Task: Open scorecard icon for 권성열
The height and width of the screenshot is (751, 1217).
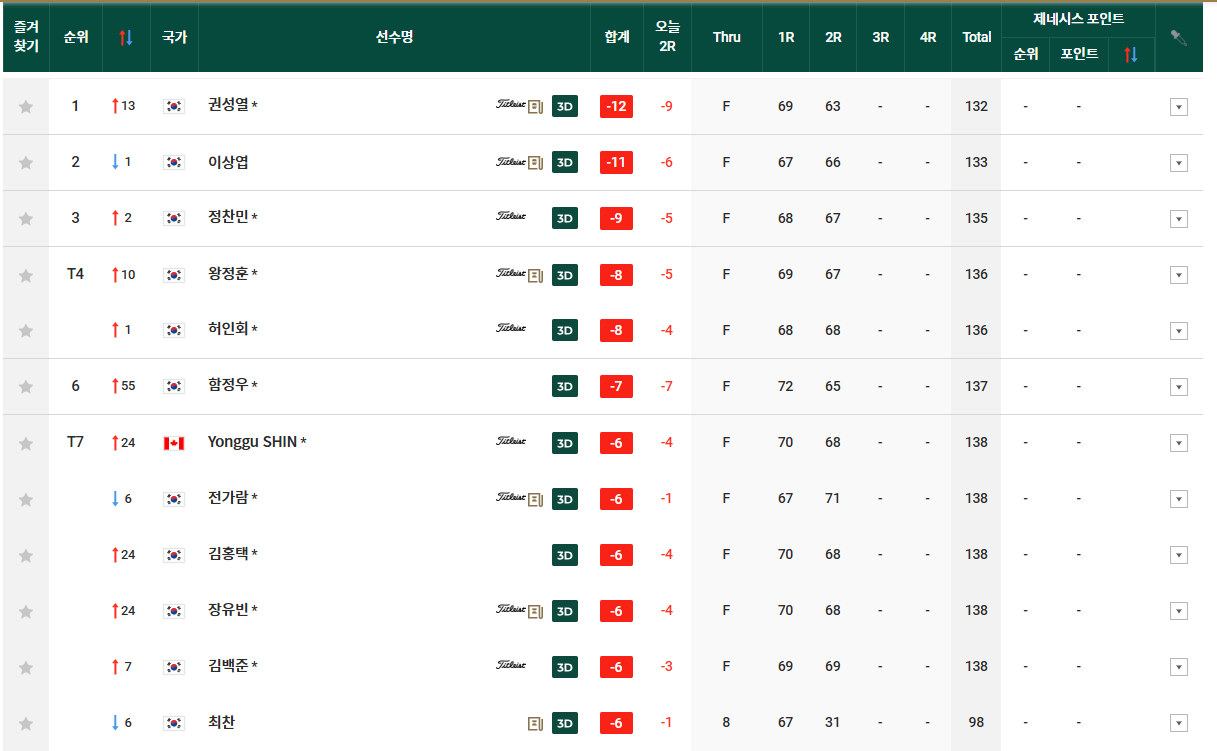Action: (x=535, y=106)
